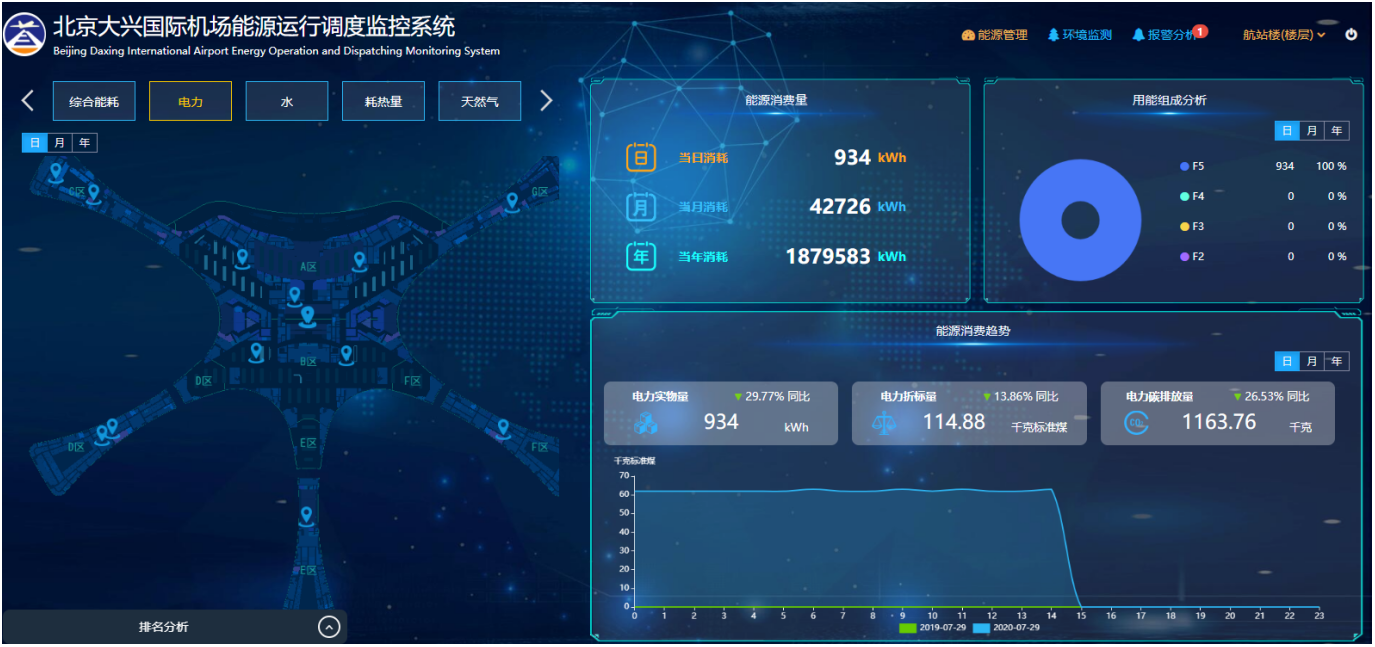Click the standard coal scale icon

click(886, 423)
